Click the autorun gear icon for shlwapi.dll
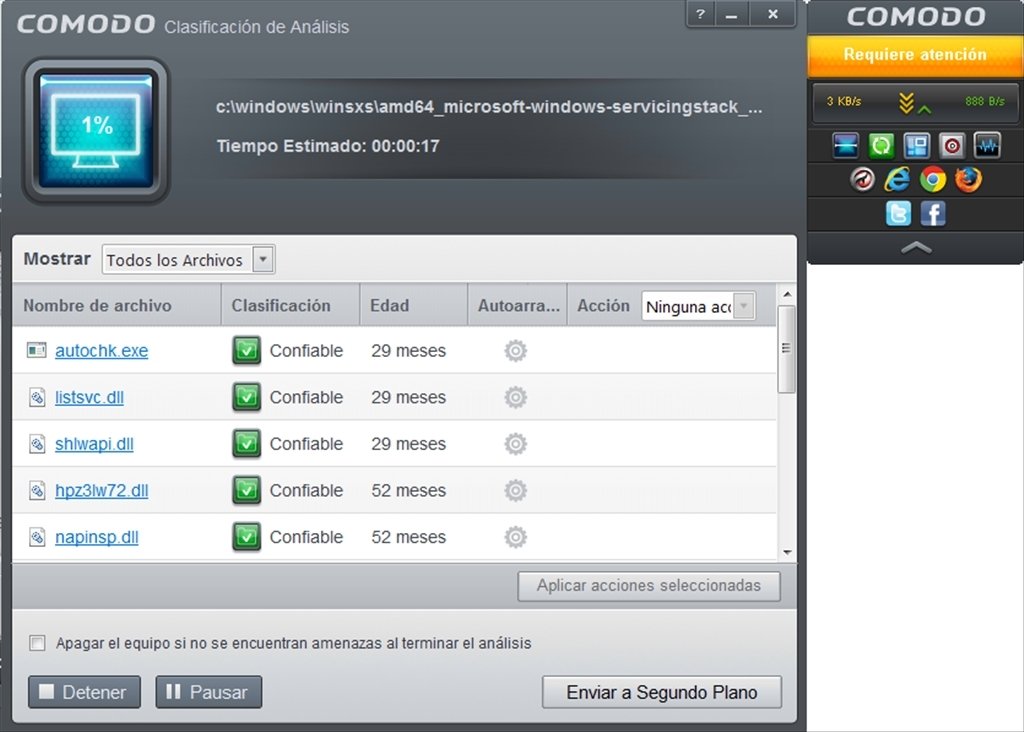The image size is (1024, 732). coord(515,444)
